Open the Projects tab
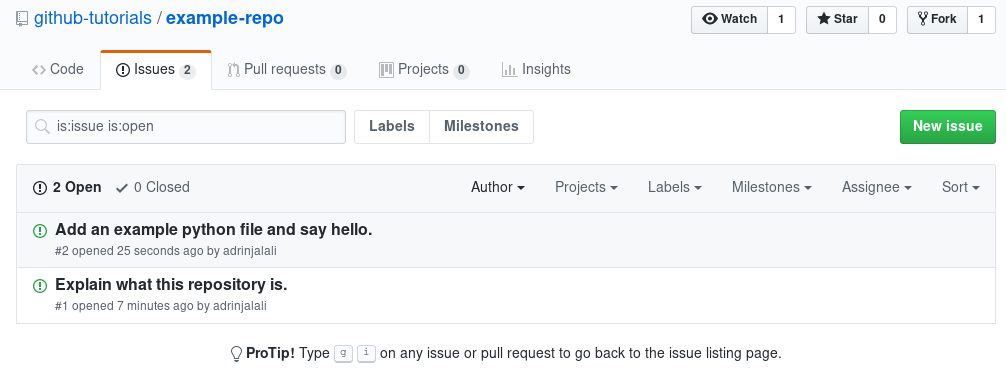The height and width of the screenshot is (376, 1006). coord(424,69)
